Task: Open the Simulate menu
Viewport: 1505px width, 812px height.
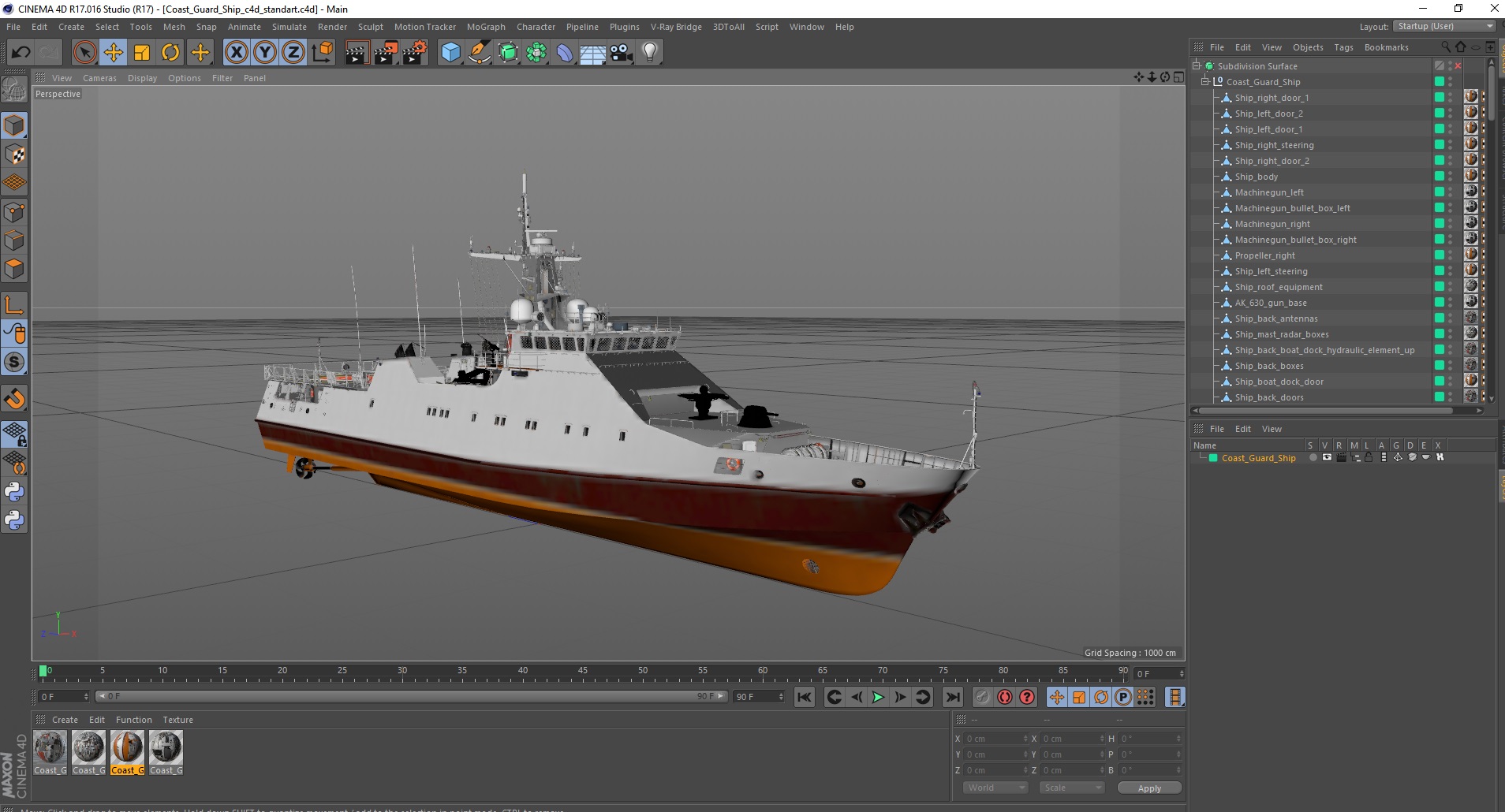Action: click(x=289, y=27)
